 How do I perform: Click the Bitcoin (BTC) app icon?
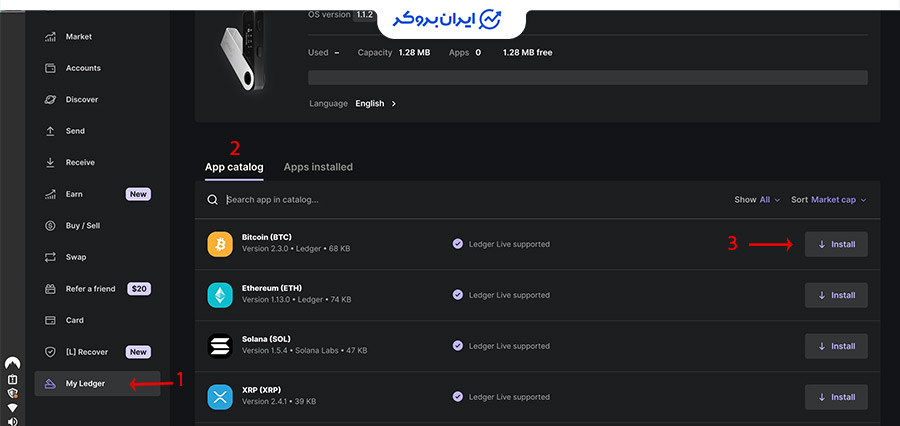pos(219,244)
